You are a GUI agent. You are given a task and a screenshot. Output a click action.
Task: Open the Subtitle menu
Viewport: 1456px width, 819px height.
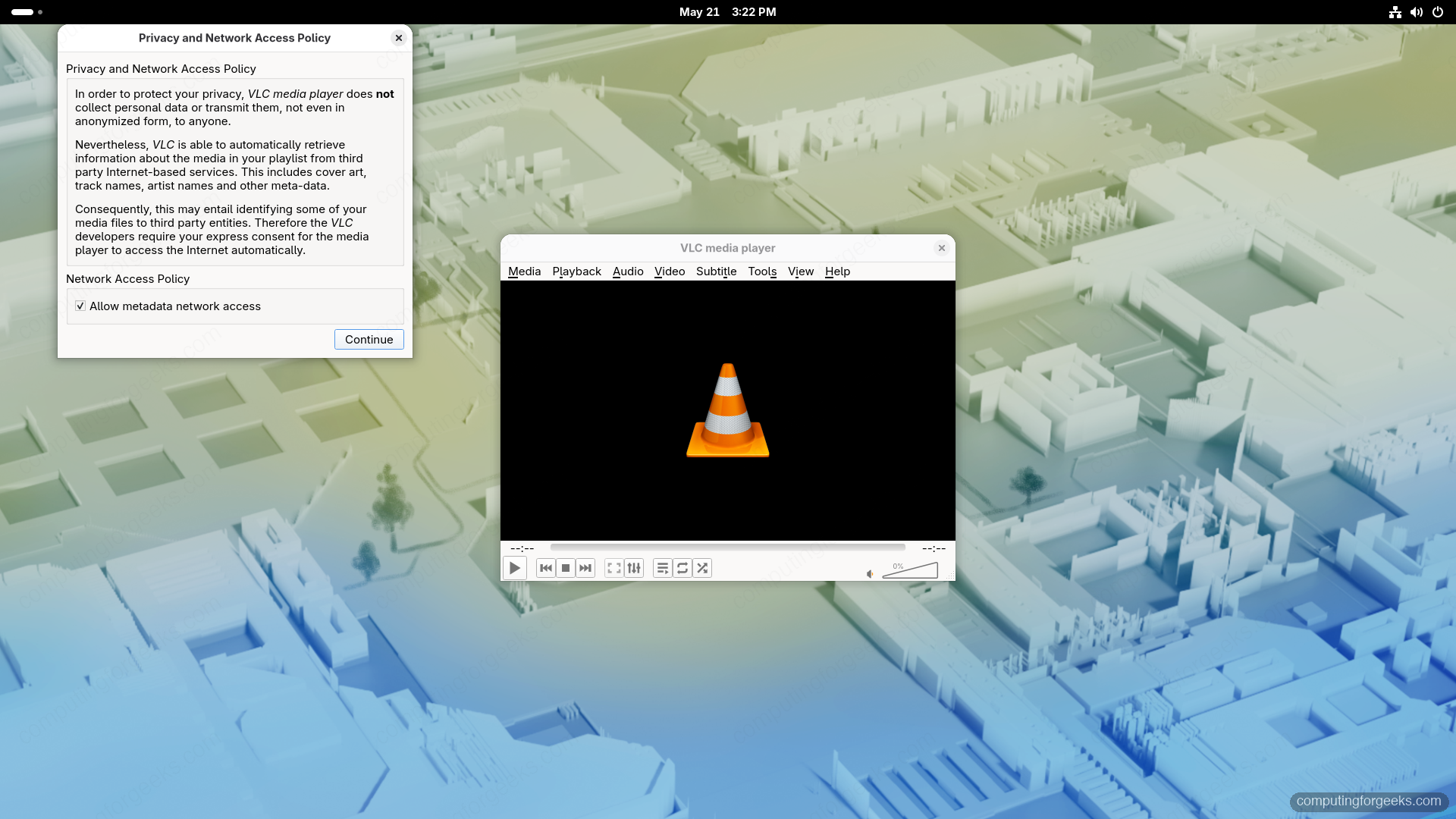tap(716, 271)
